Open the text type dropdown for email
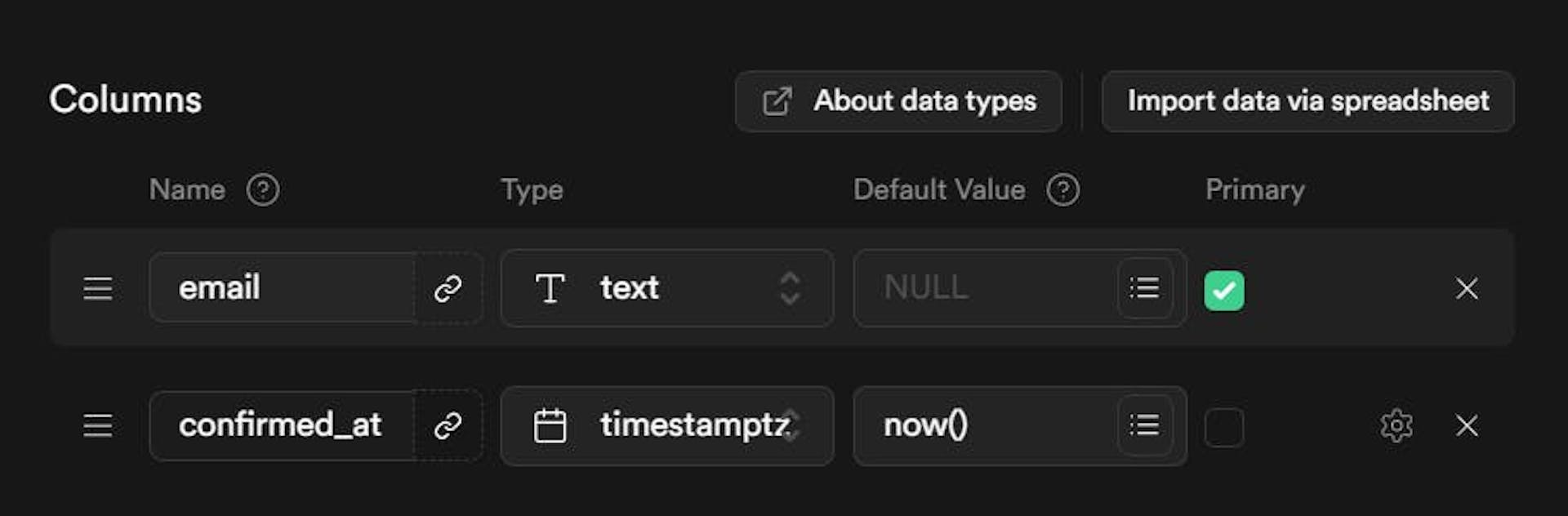The height and width of the screenshot is (516, 1568). pyautogui.click(x=666, y=288)
